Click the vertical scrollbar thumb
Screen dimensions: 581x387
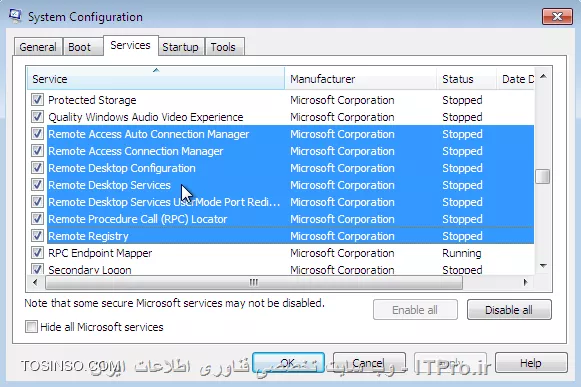coord(543,176)
